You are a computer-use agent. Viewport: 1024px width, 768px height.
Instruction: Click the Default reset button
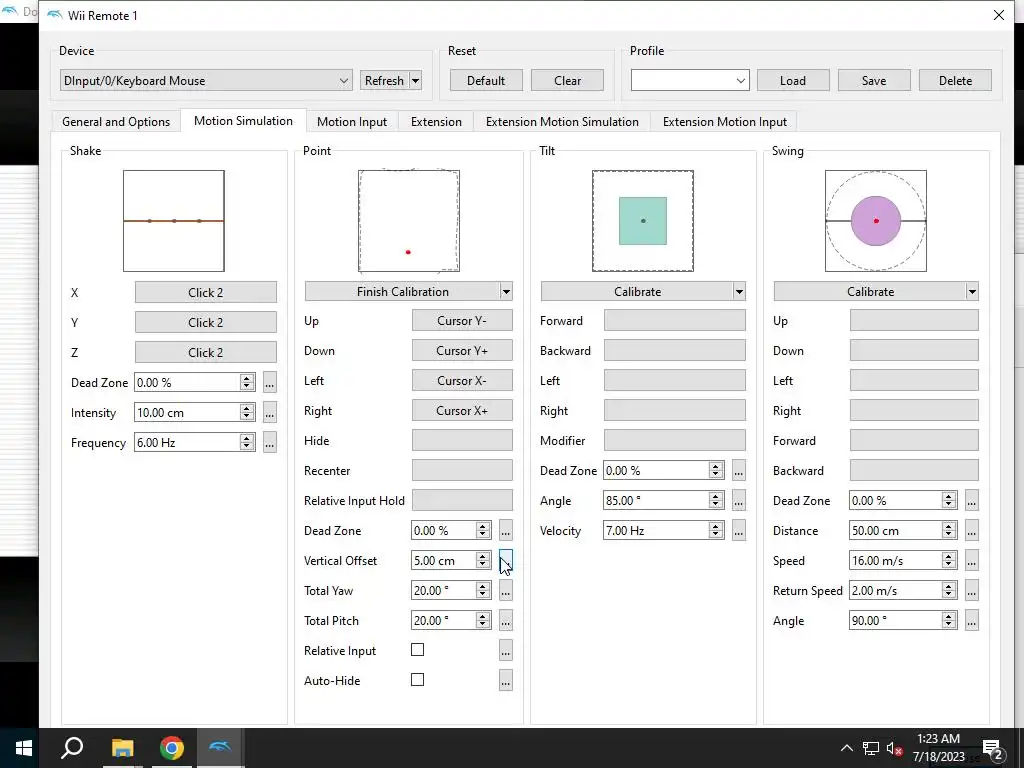click(486, 81)
